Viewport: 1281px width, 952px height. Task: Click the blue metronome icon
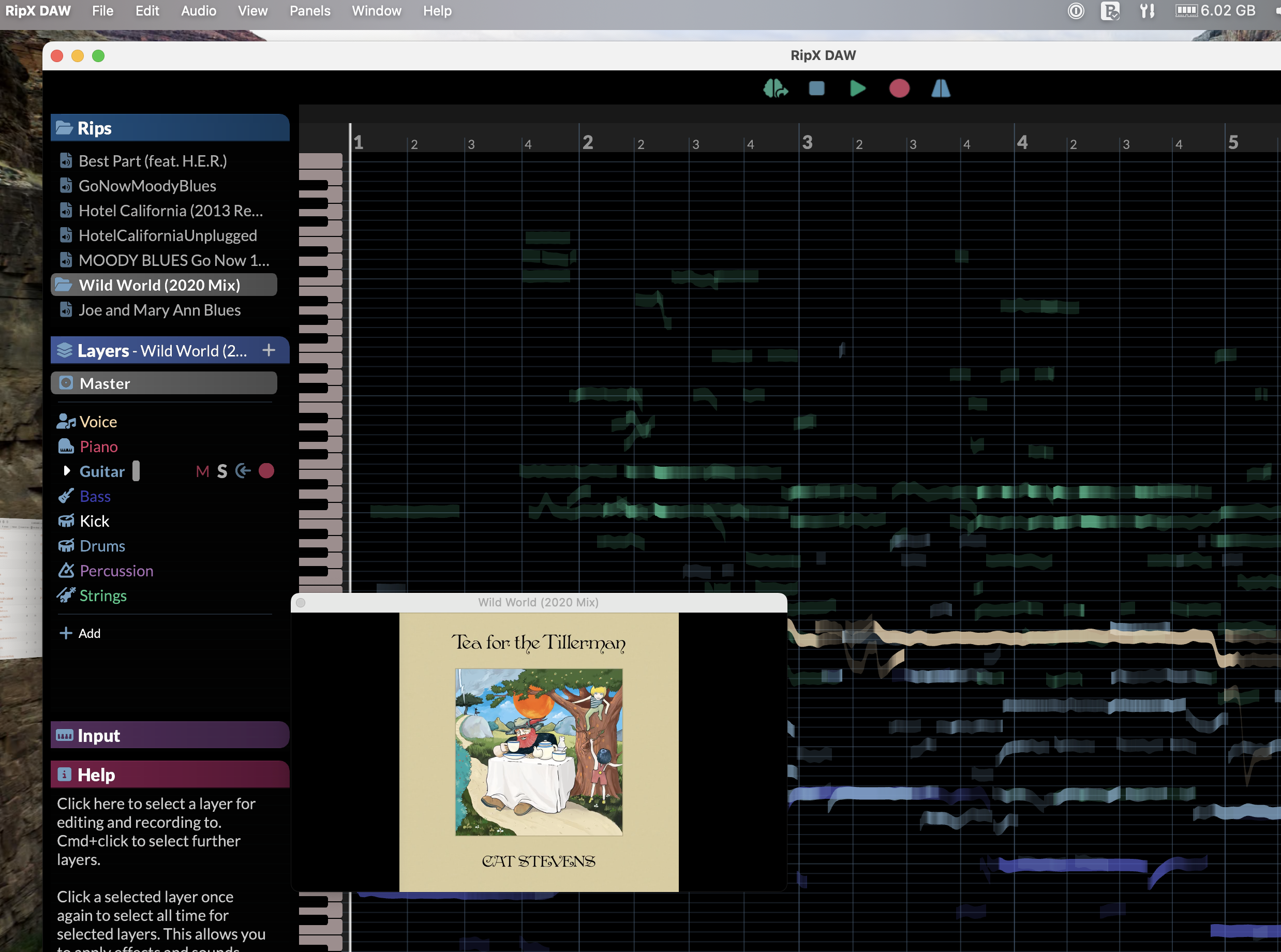(941, 88)
